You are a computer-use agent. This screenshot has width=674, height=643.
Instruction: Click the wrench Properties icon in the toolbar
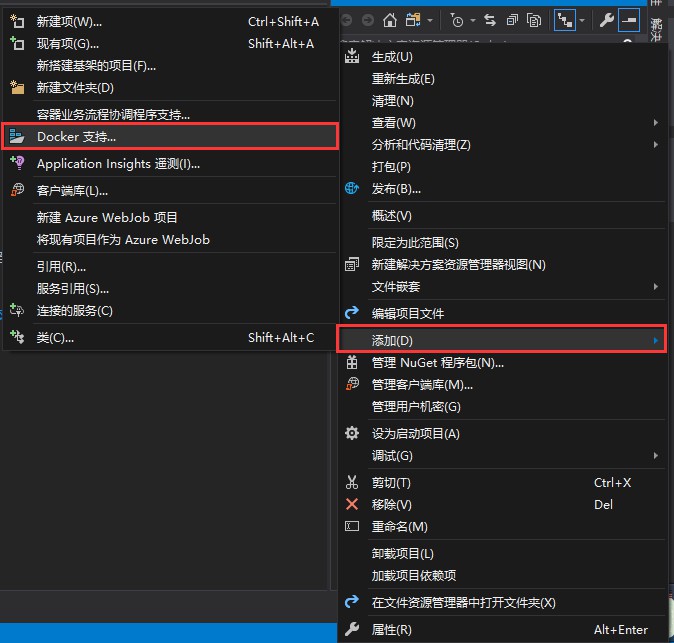[x=607, y=20]
